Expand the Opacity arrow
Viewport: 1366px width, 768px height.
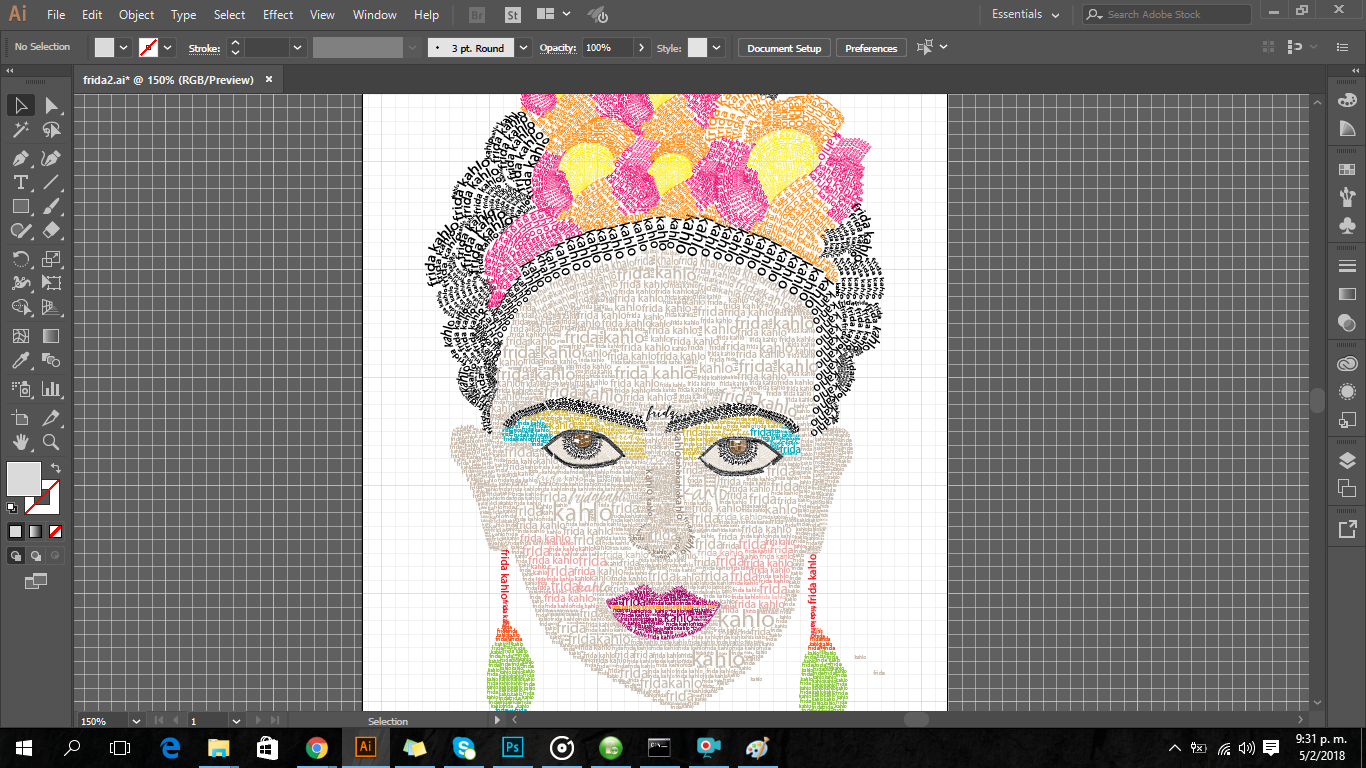point(640,47)
